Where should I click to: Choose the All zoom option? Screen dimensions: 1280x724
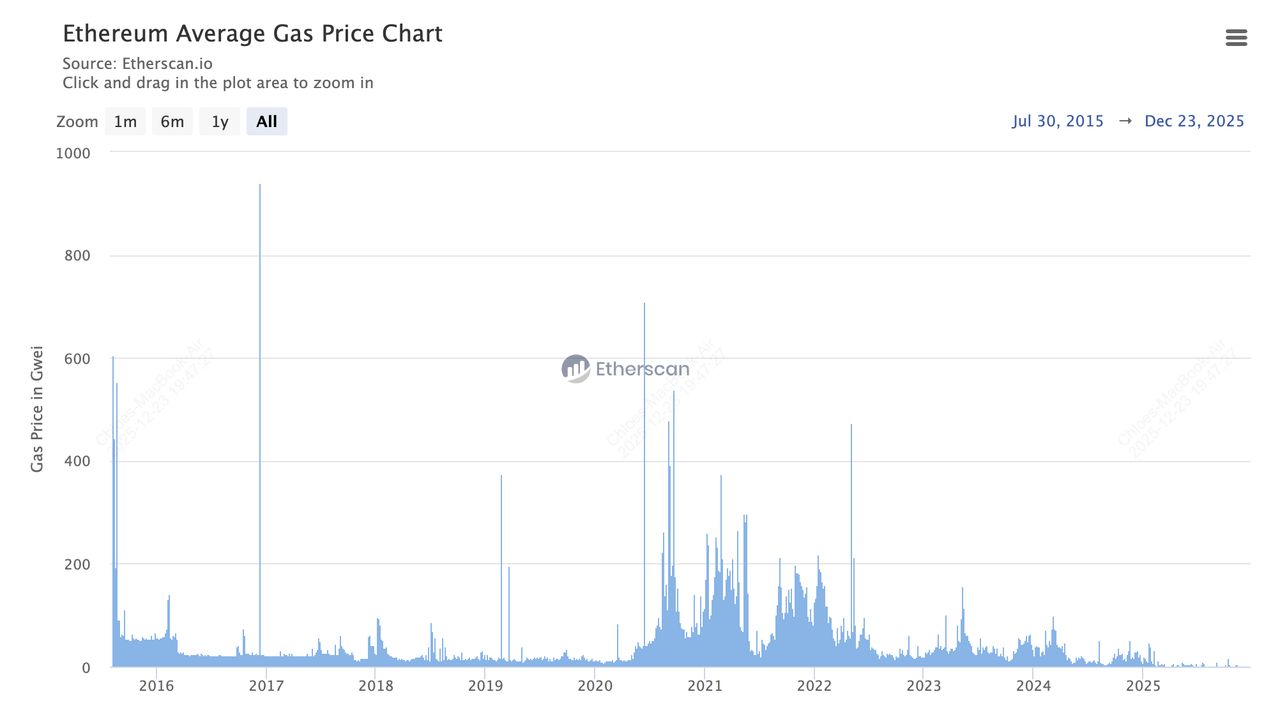point(266,122)
